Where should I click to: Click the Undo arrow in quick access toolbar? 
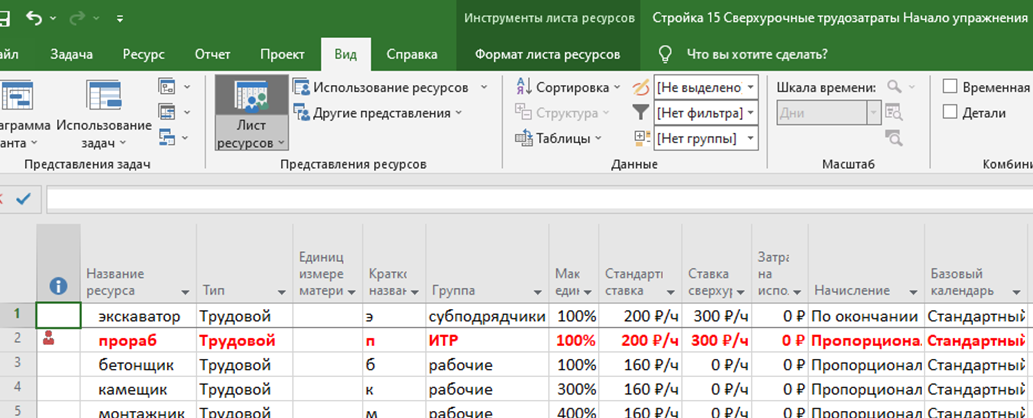[x=34, y=18]
